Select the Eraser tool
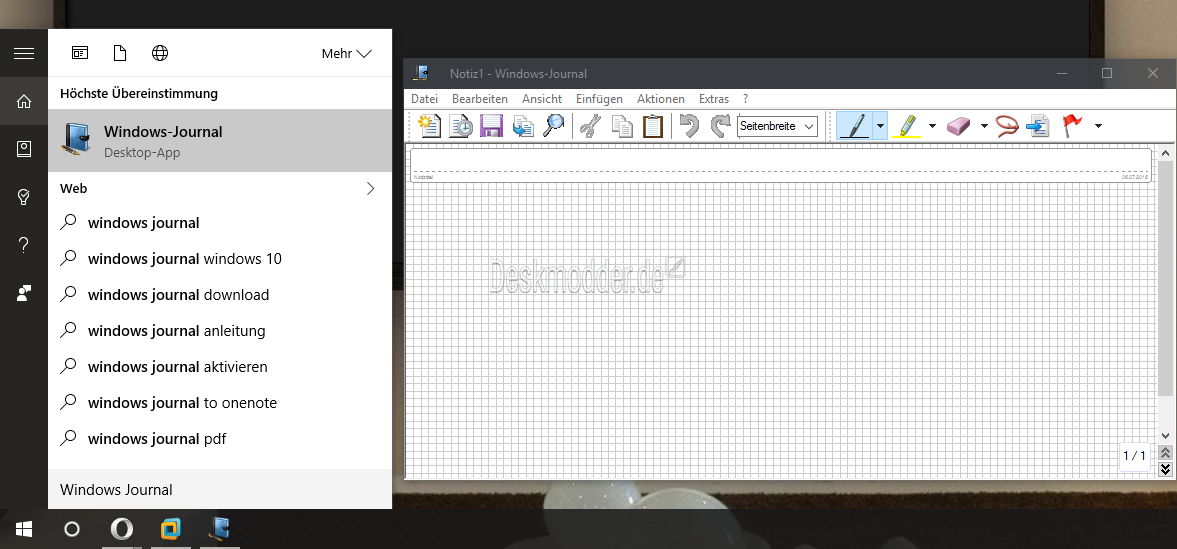Viewport: 1177px width, 549px height. point(959,126)
